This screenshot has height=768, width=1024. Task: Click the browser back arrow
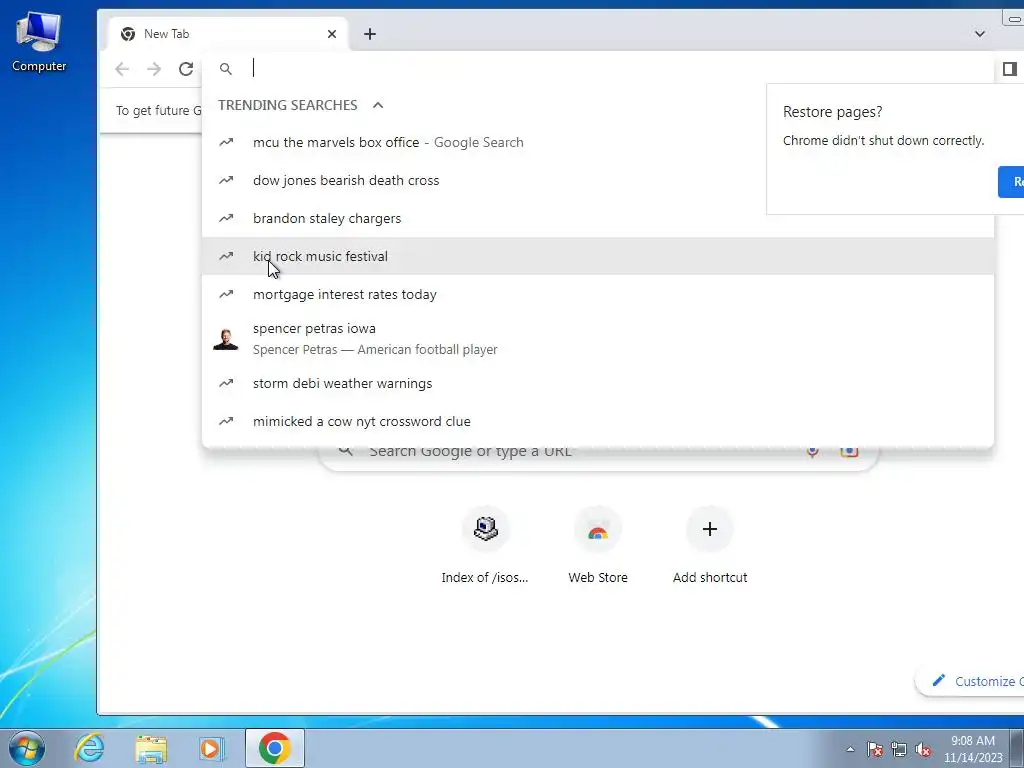click(x=122, y=69)
